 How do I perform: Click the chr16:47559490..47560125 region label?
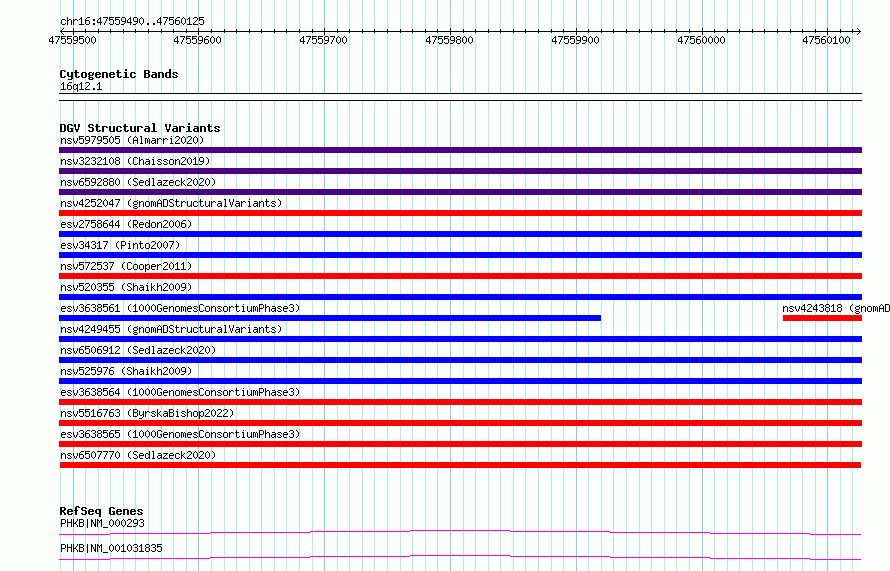132,21
